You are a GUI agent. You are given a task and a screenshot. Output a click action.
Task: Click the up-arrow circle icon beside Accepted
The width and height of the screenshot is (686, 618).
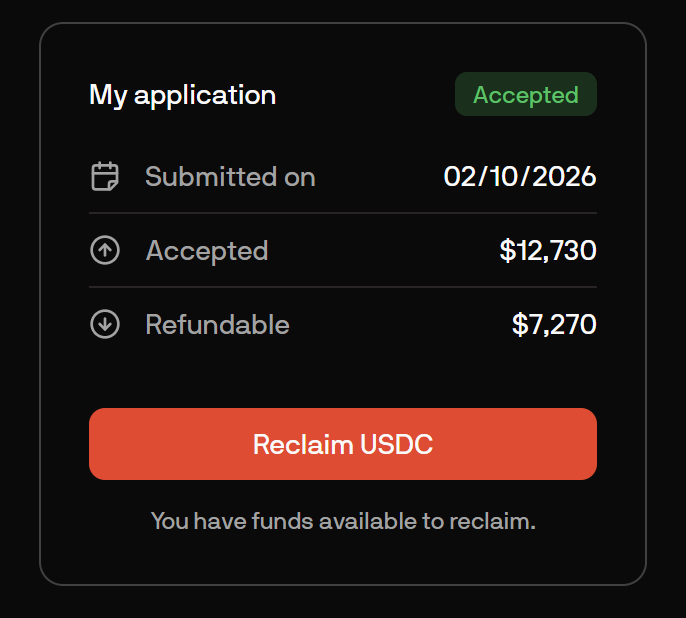click(105, 250)
